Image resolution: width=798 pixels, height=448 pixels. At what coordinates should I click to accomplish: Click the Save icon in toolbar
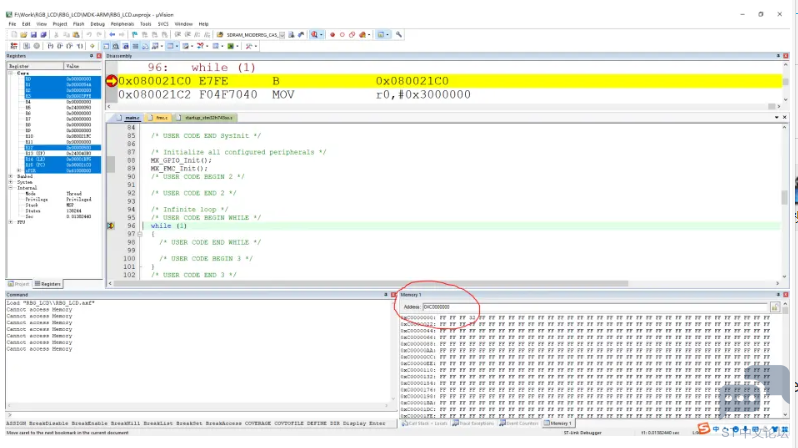(34, 35)
